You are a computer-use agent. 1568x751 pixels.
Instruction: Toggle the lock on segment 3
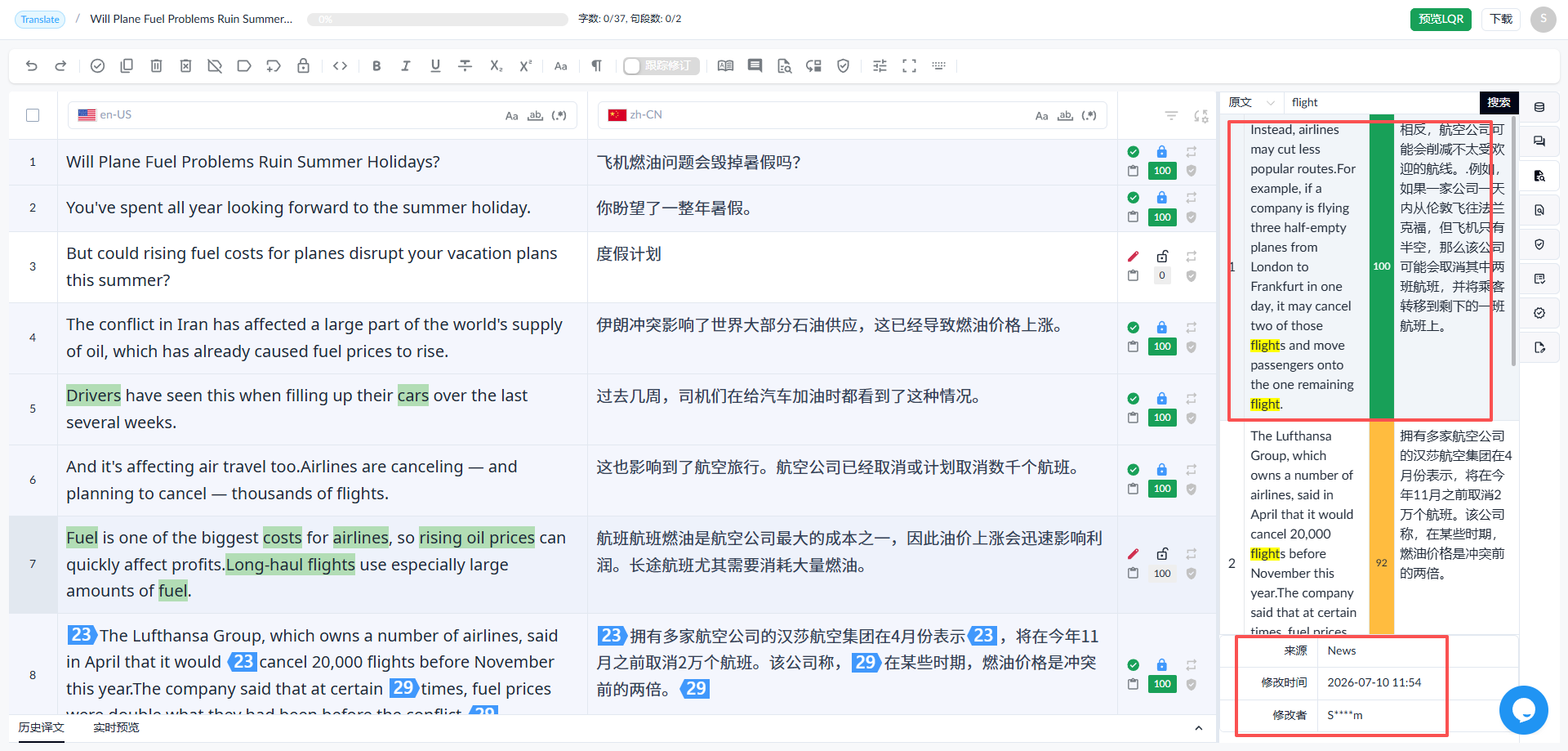tap(1162, 257)
